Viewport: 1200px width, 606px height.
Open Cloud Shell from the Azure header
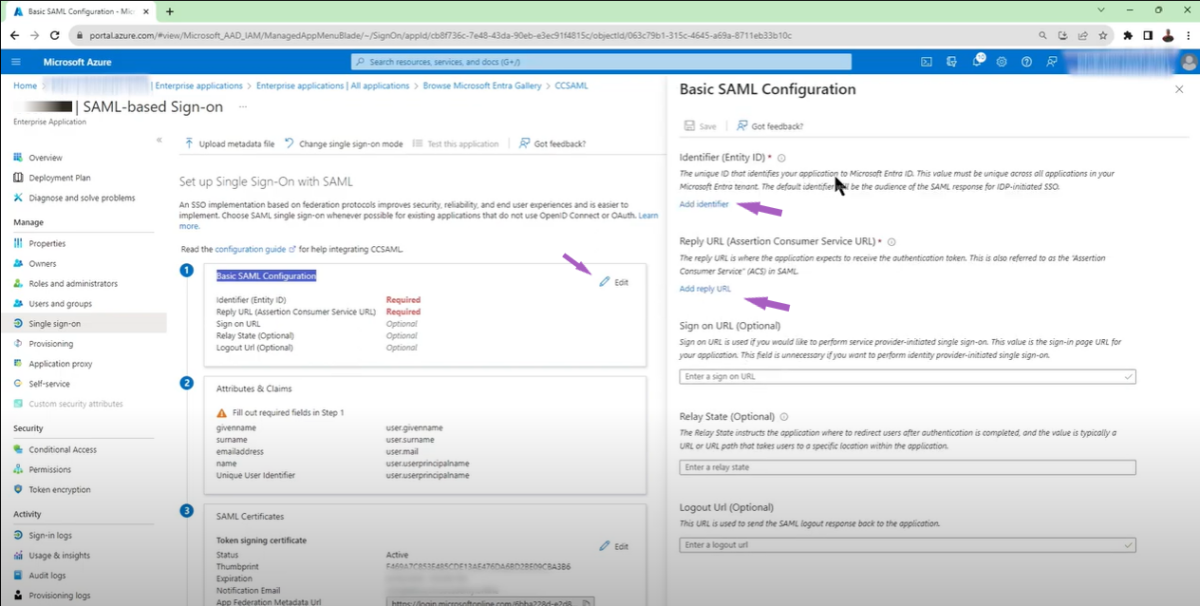coord(927,62)
